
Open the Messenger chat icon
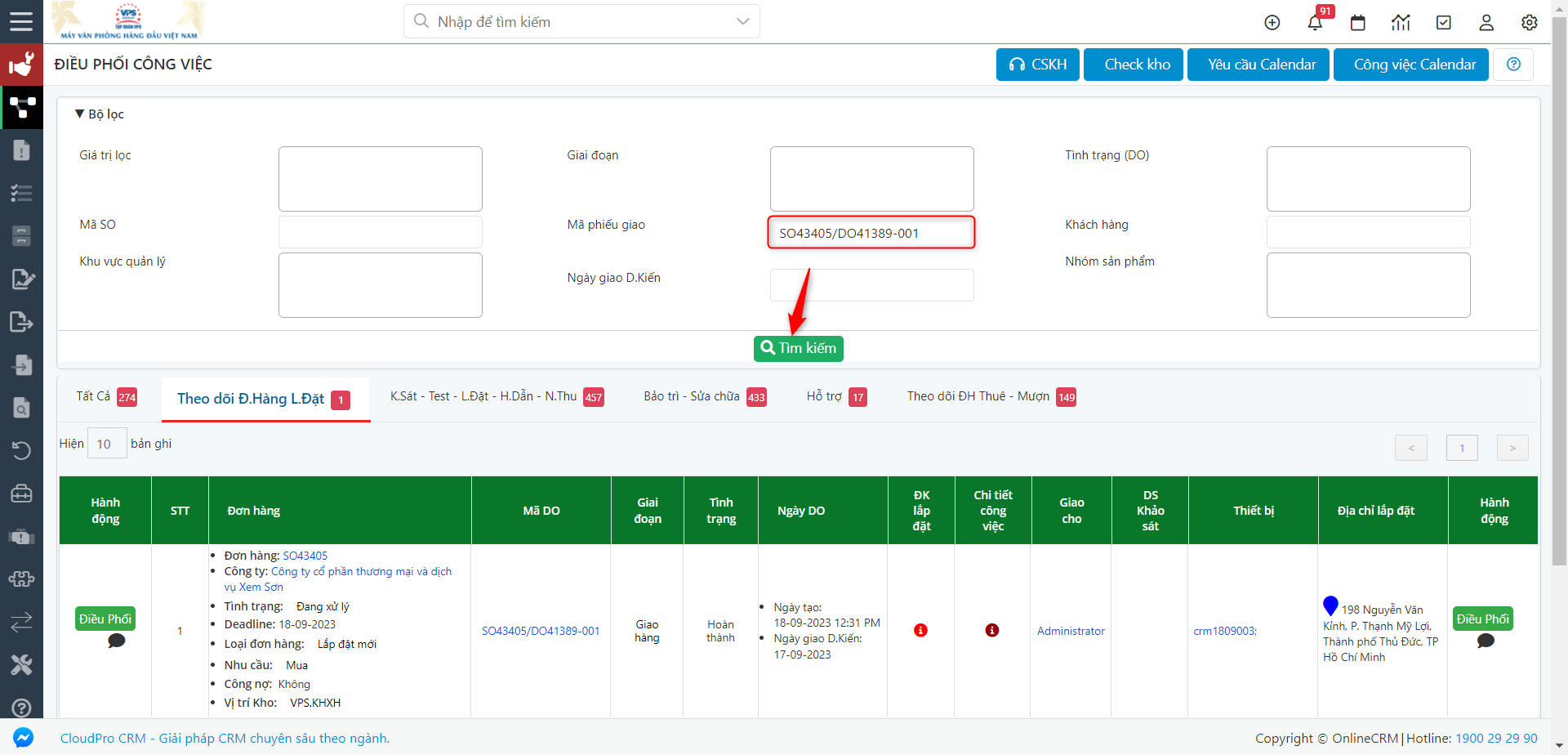pyautogui.click(x=23, y=737)
